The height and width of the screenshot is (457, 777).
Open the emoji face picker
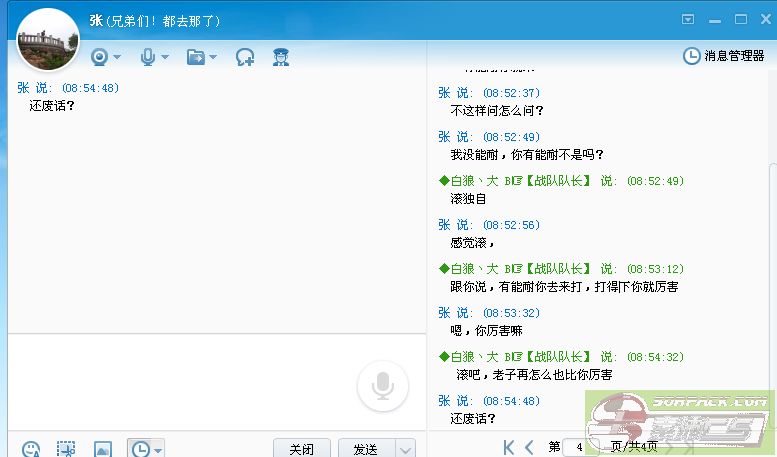click(x=31, y=449)
